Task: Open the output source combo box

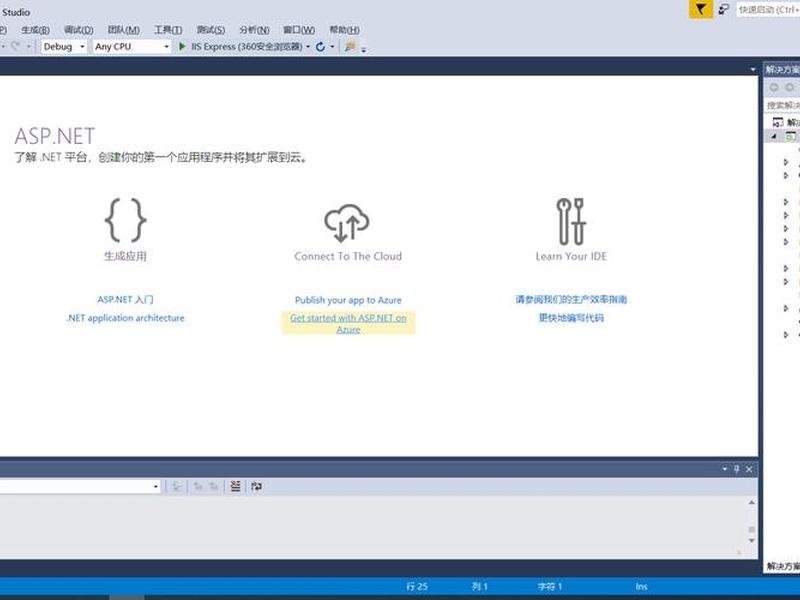Action: coord(80,487)
